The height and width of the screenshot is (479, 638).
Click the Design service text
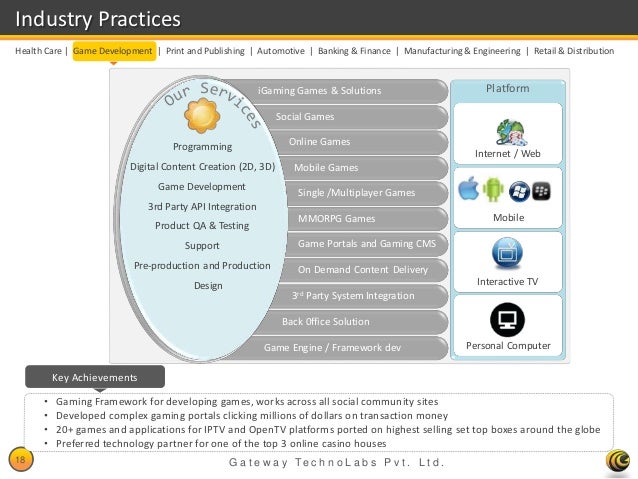[208, 286]
